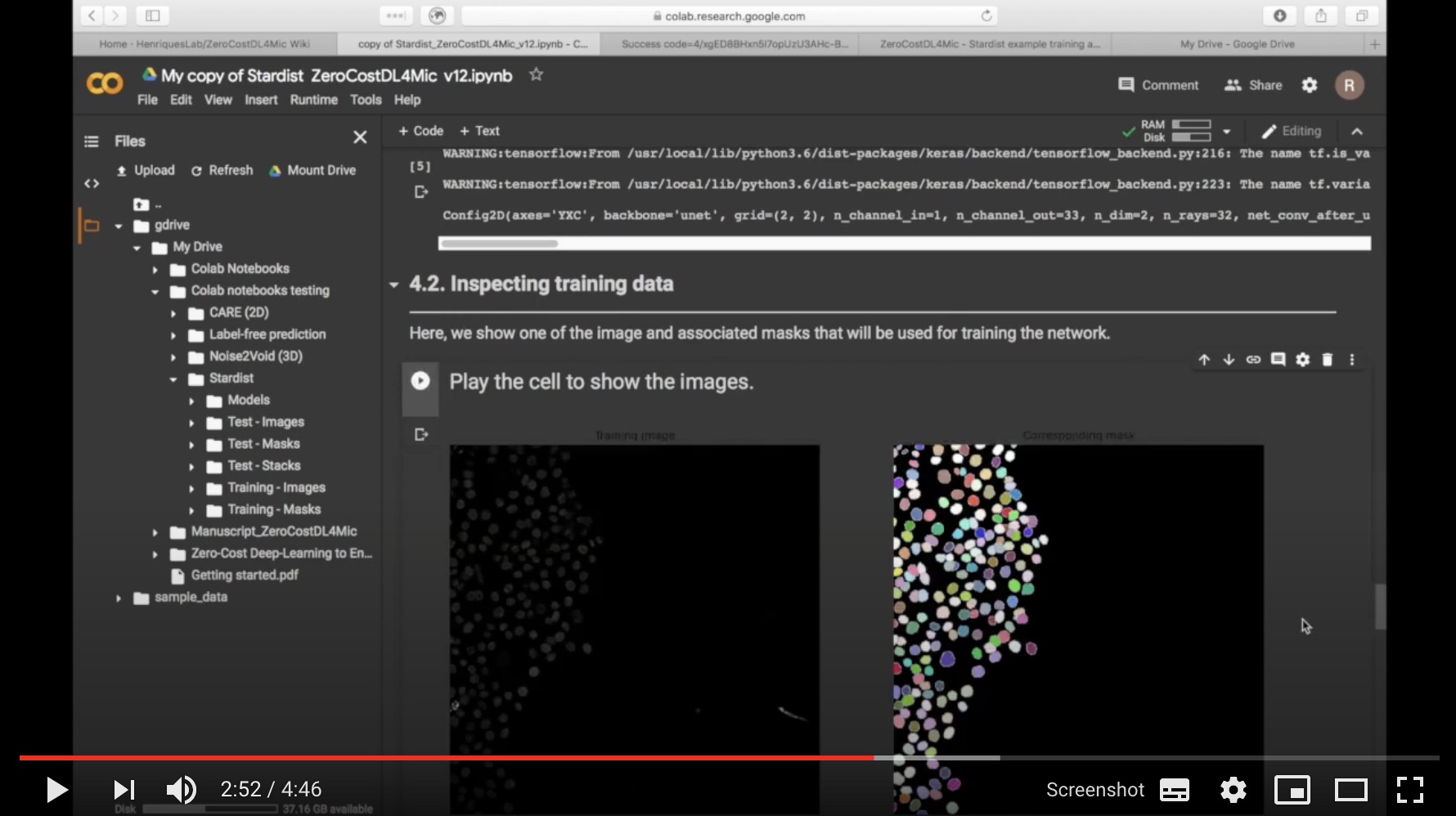
Task: Enter fullscreen video mode
Action: coord(1409,790)
